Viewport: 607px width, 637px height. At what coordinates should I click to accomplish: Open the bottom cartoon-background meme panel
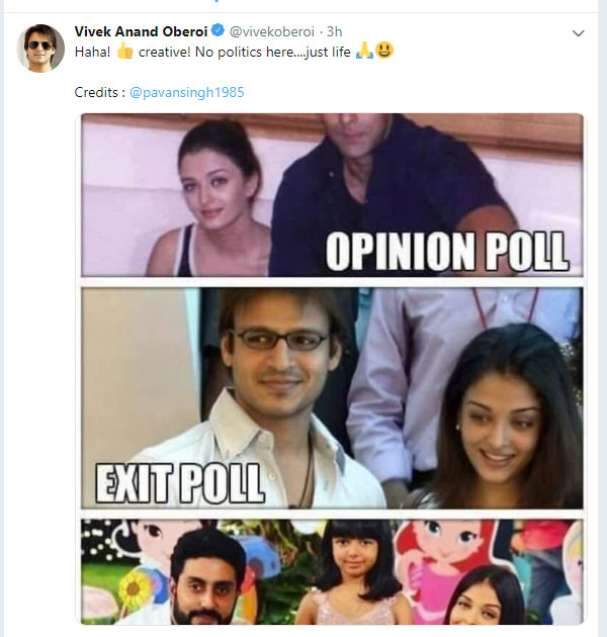pyautogui.click(x=331, y=572)
